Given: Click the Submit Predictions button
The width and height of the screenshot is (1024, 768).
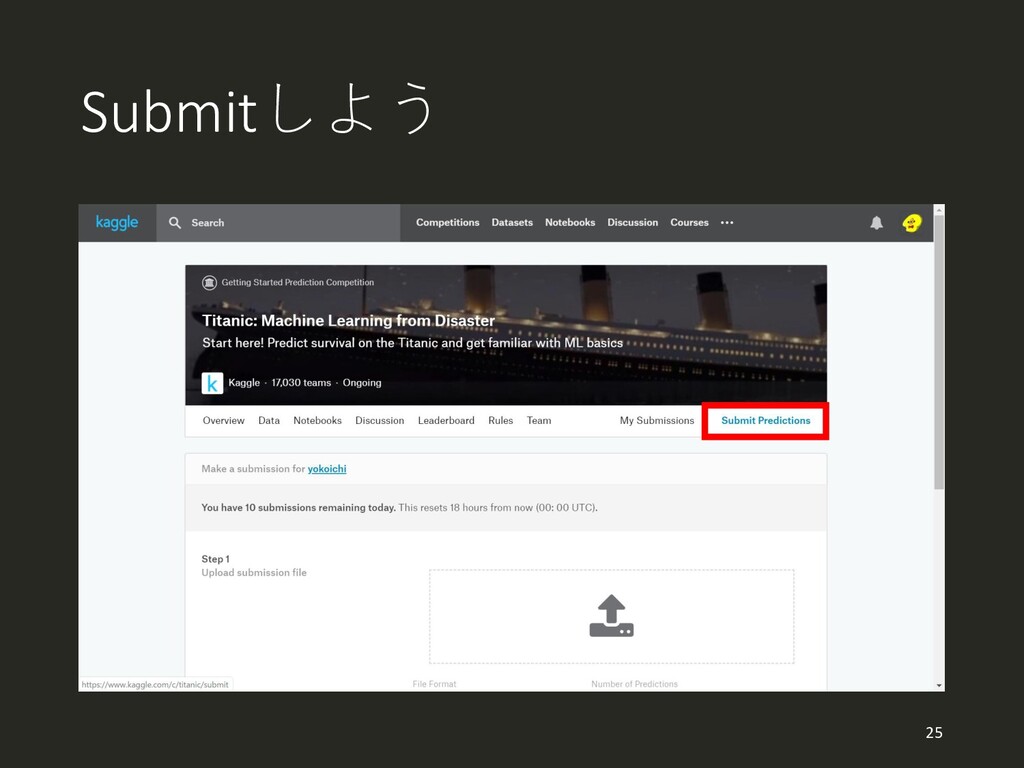Looking at the screenshot, I should pyautogui.click(x=765, y=421).
